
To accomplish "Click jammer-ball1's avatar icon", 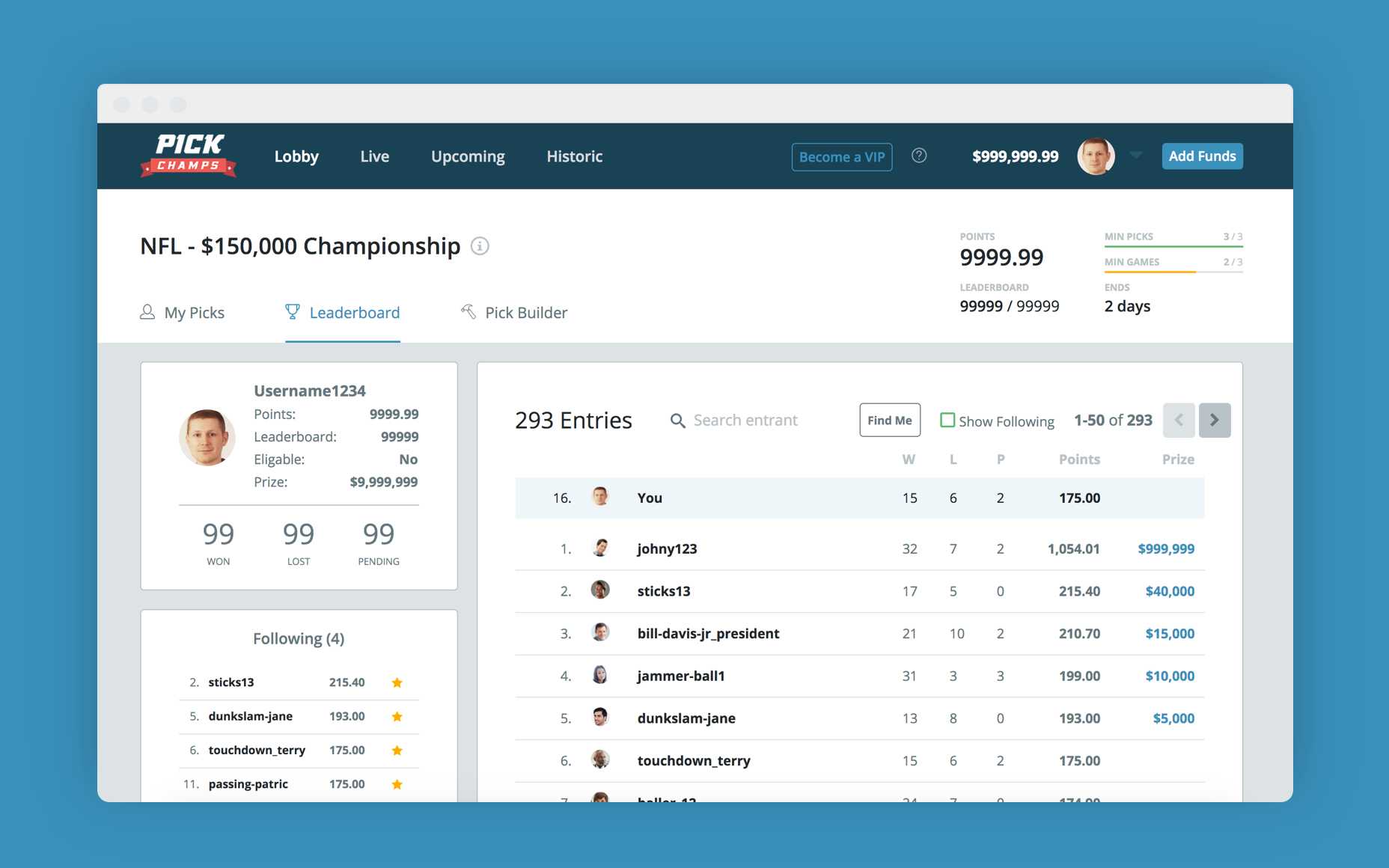I will (x=600, y=676).
